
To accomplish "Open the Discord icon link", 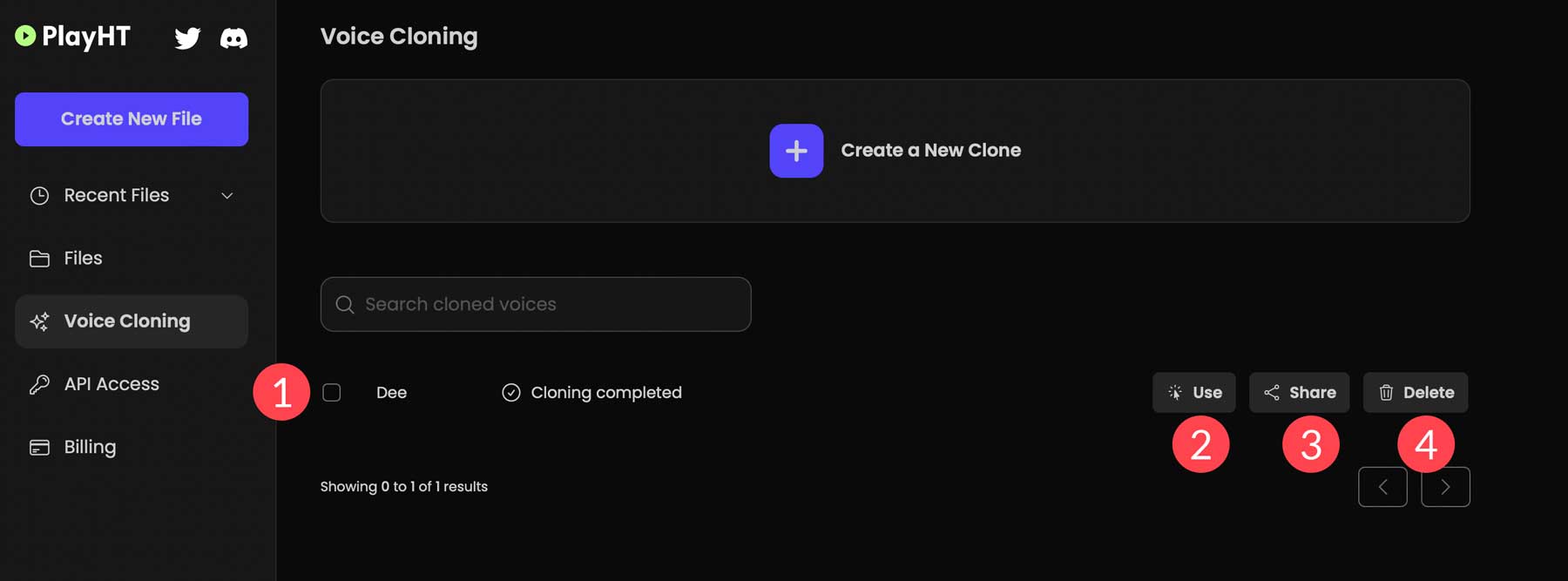I will [x=233, y=37].
